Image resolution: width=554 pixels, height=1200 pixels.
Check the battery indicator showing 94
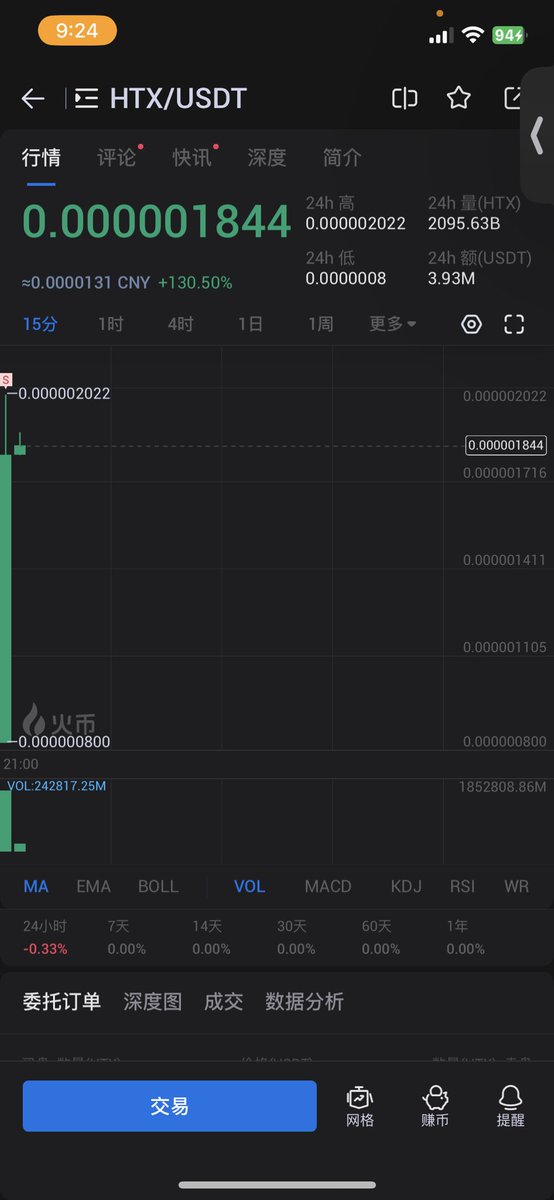point(509,34)
